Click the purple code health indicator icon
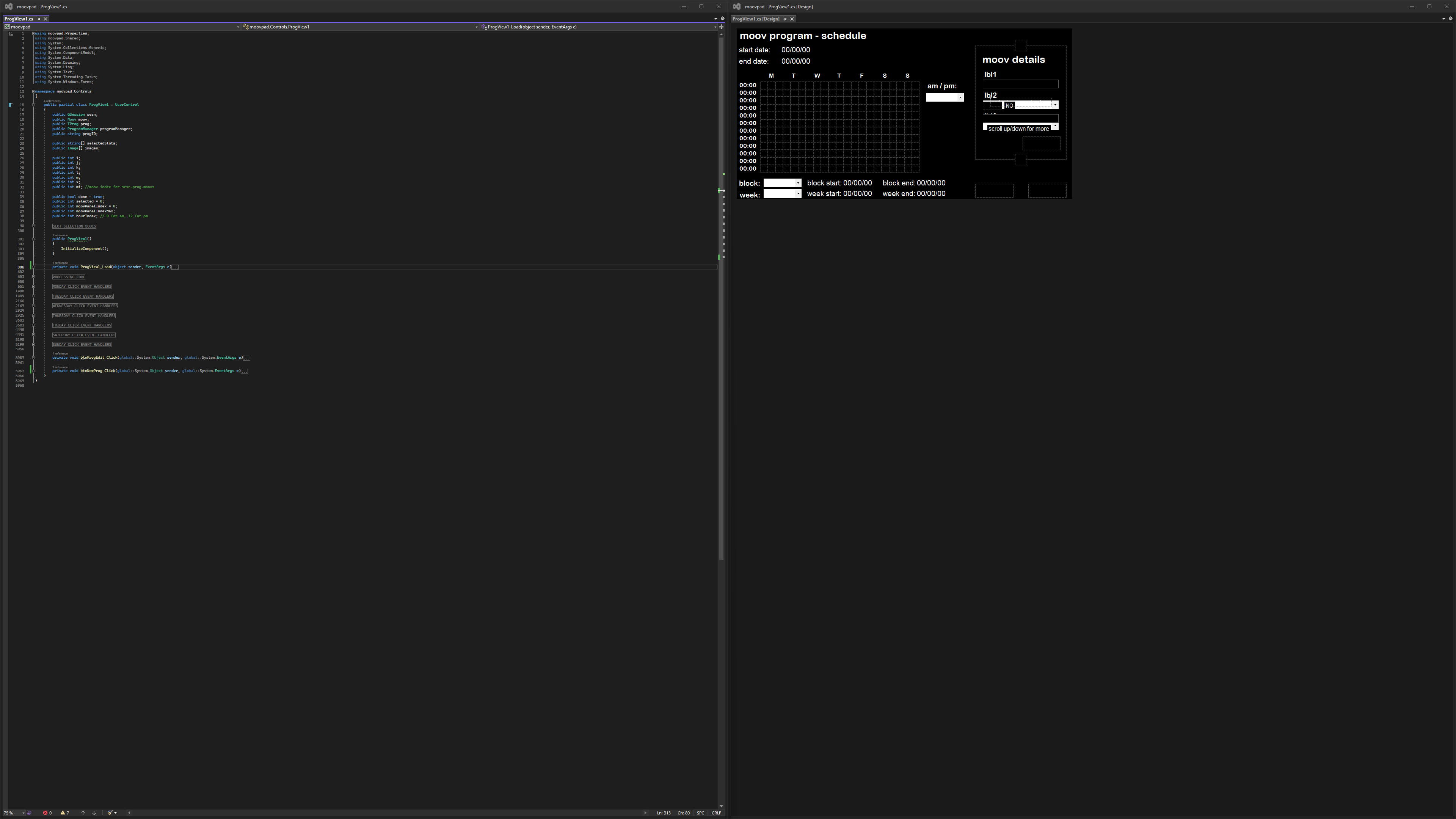Screen dimensions: 1456x819 pyautogui.click(x=30, y=813)
